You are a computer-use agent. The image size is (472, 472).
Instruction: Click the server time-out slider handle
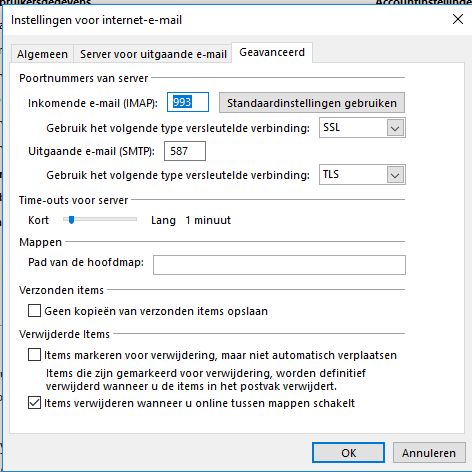[71, 219]
